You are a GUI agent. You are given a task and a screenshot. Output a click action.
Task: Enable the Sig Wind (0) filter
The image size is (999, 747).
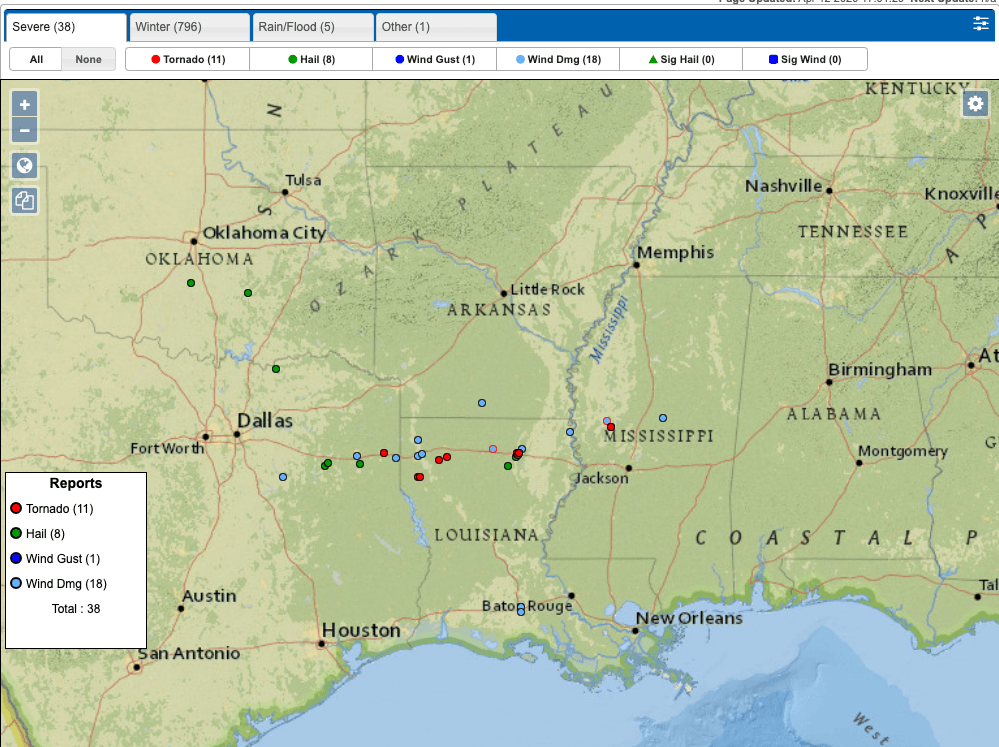click(805, 59)
